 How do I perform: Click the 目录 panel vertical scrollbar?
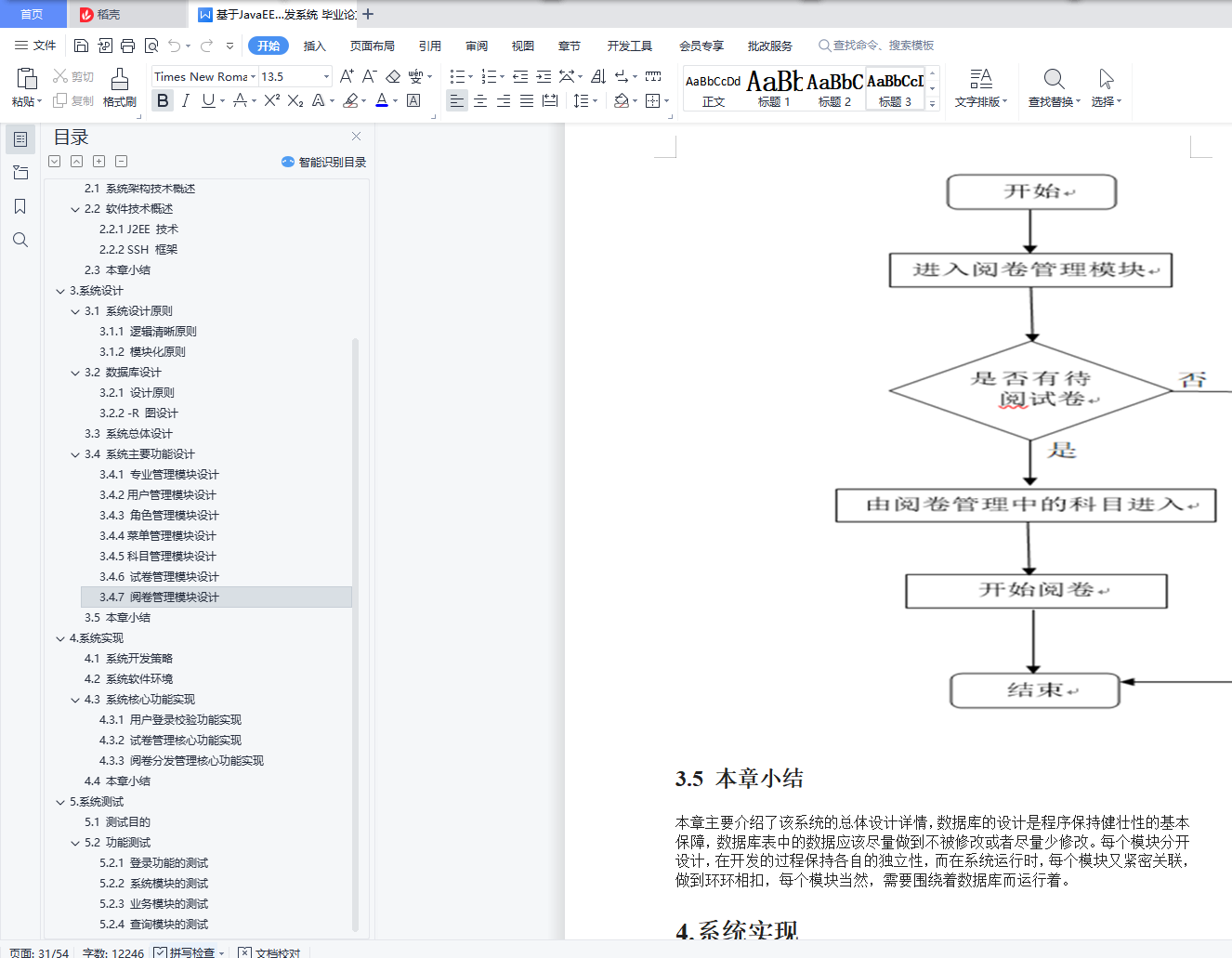(355, 635)
